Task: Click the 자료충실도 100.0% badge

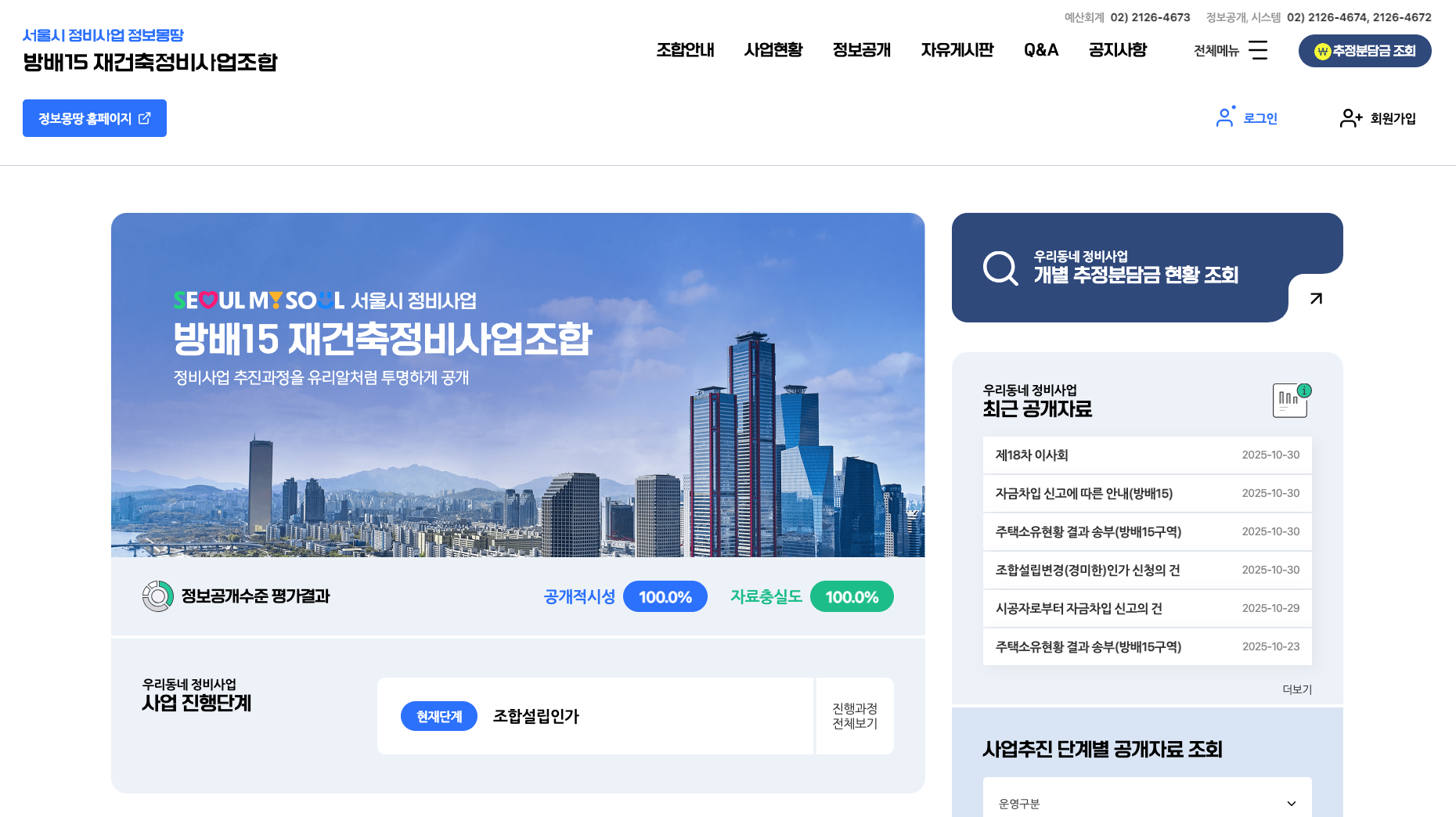Action: (852, 596)
